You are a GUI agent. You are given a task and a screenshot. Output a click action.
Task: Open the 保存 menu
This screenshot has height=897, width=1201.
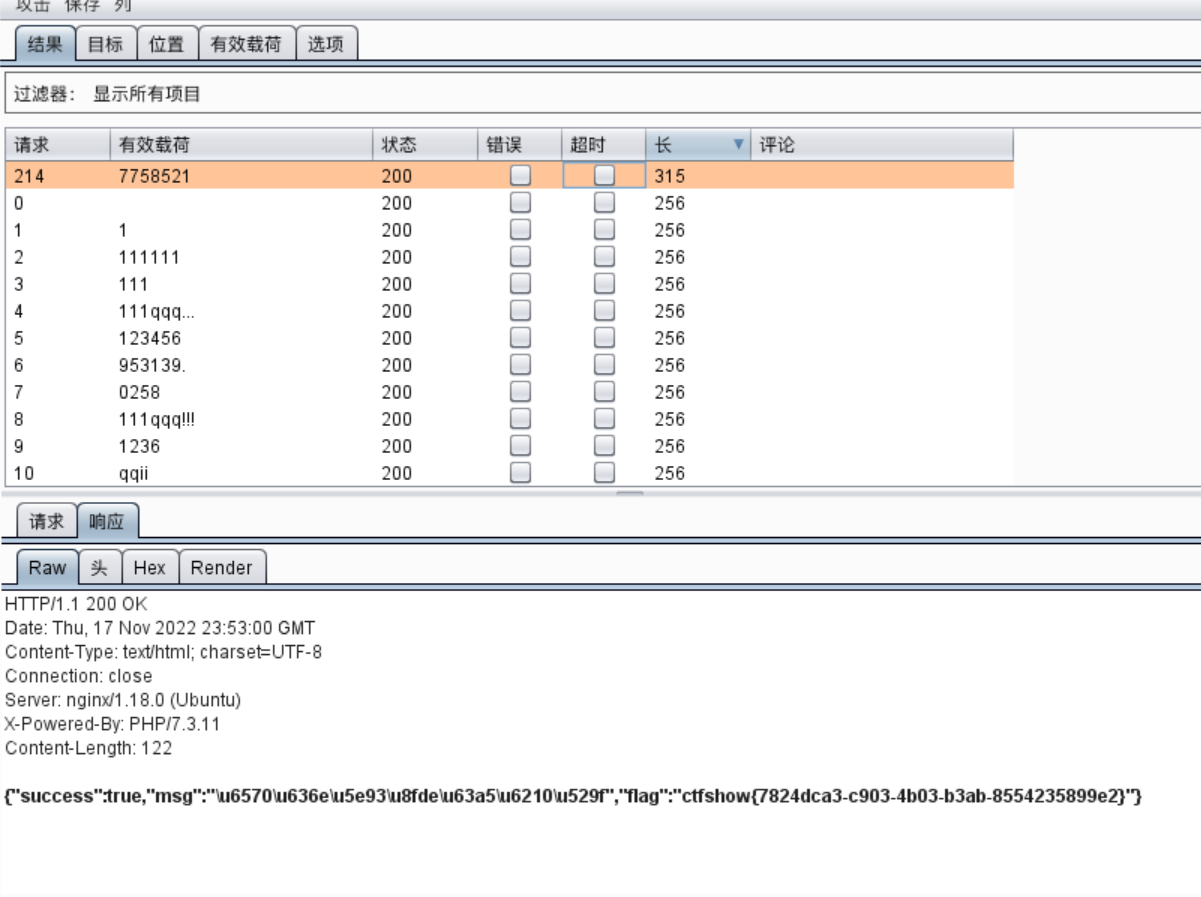(82, 6)
